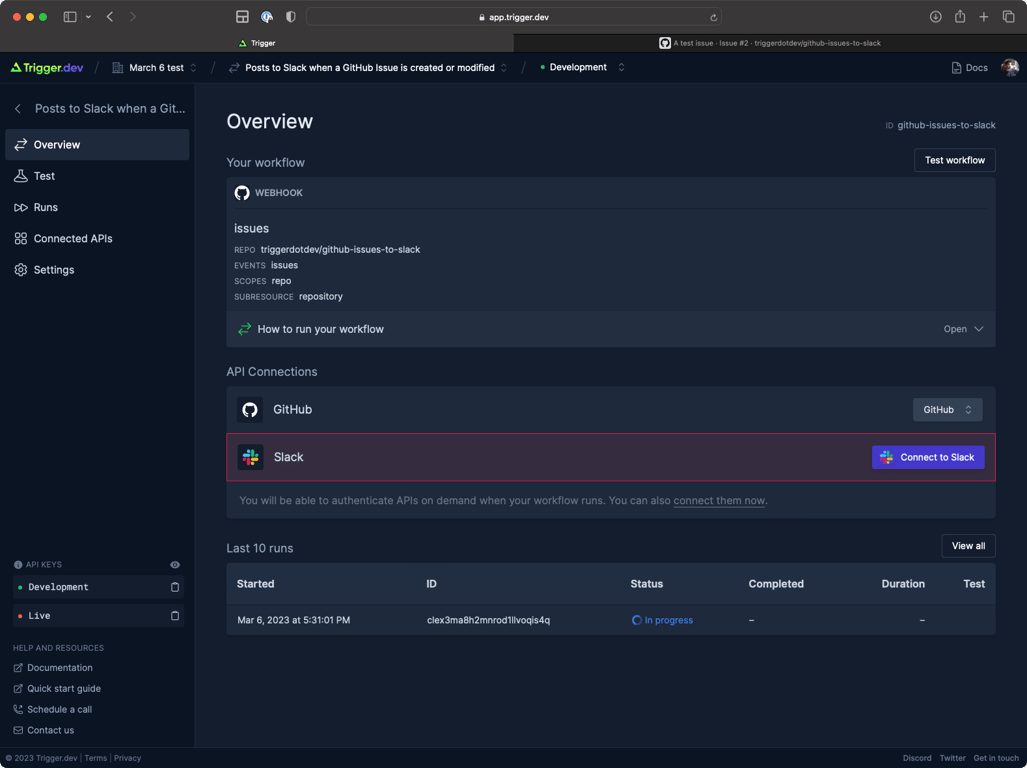Toggle the Safari sidebar button
1027x768 pixels.
tap(69, 17)
